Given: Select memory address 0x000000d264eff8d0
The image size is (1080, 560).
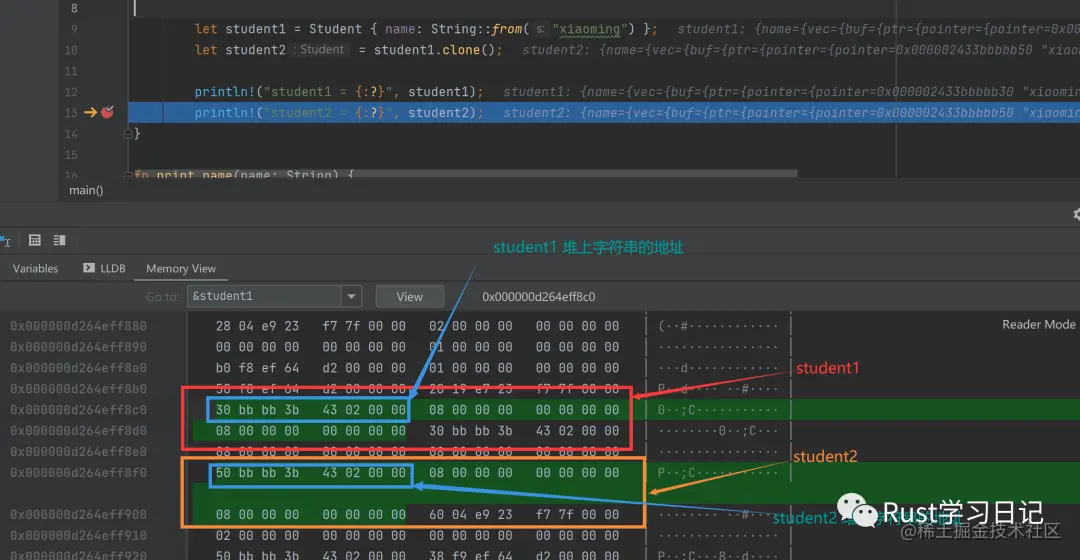Looking at the screenshot, I should click(x=78, y=431).
